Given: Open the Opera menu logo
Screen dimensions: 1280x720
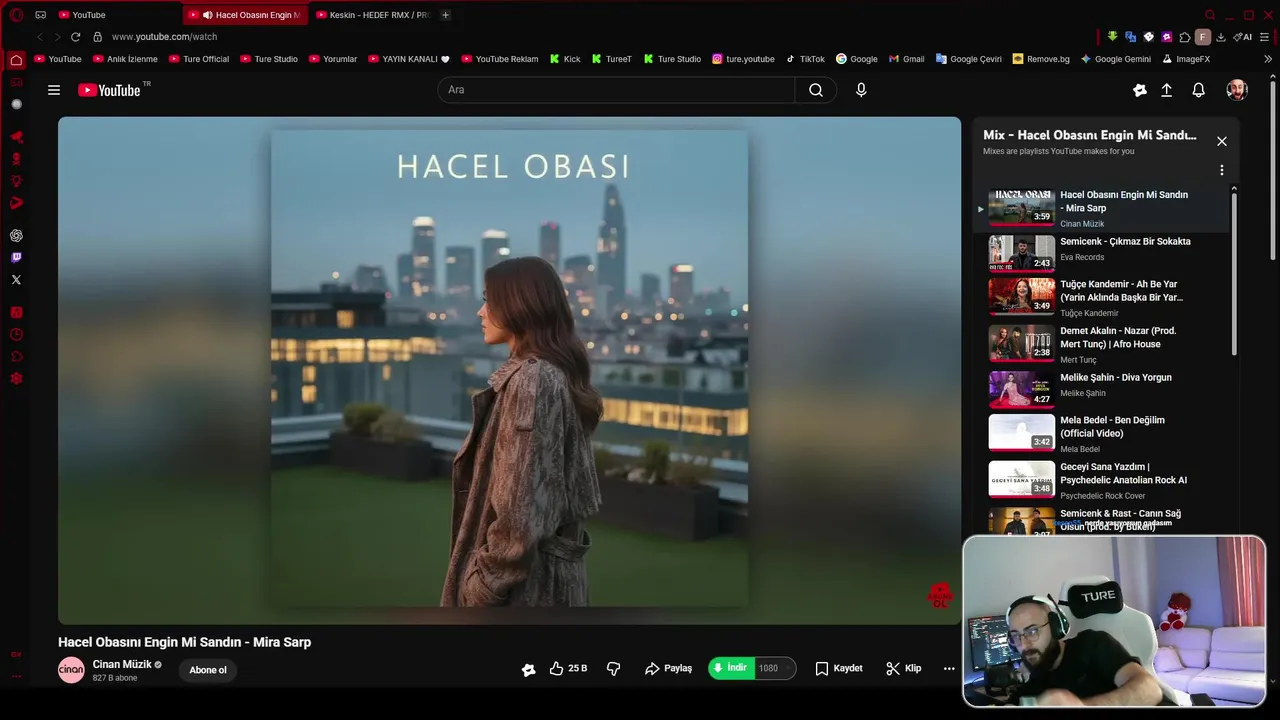Looking at the screenshot, I should 16,15.
